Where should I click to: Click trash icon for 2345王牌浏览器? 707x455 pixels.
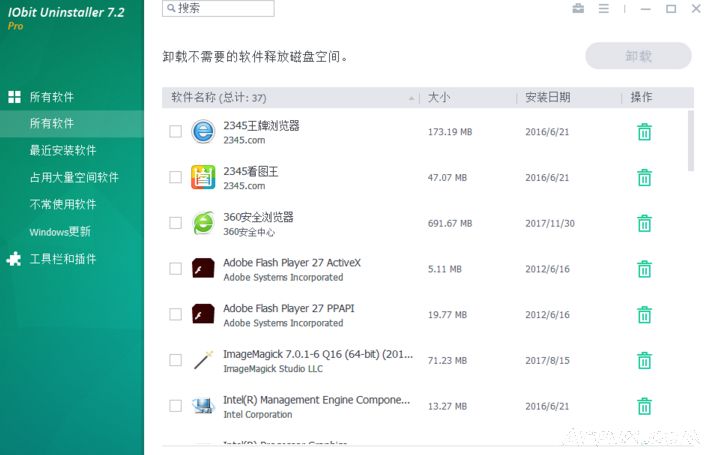click(644, 132)
